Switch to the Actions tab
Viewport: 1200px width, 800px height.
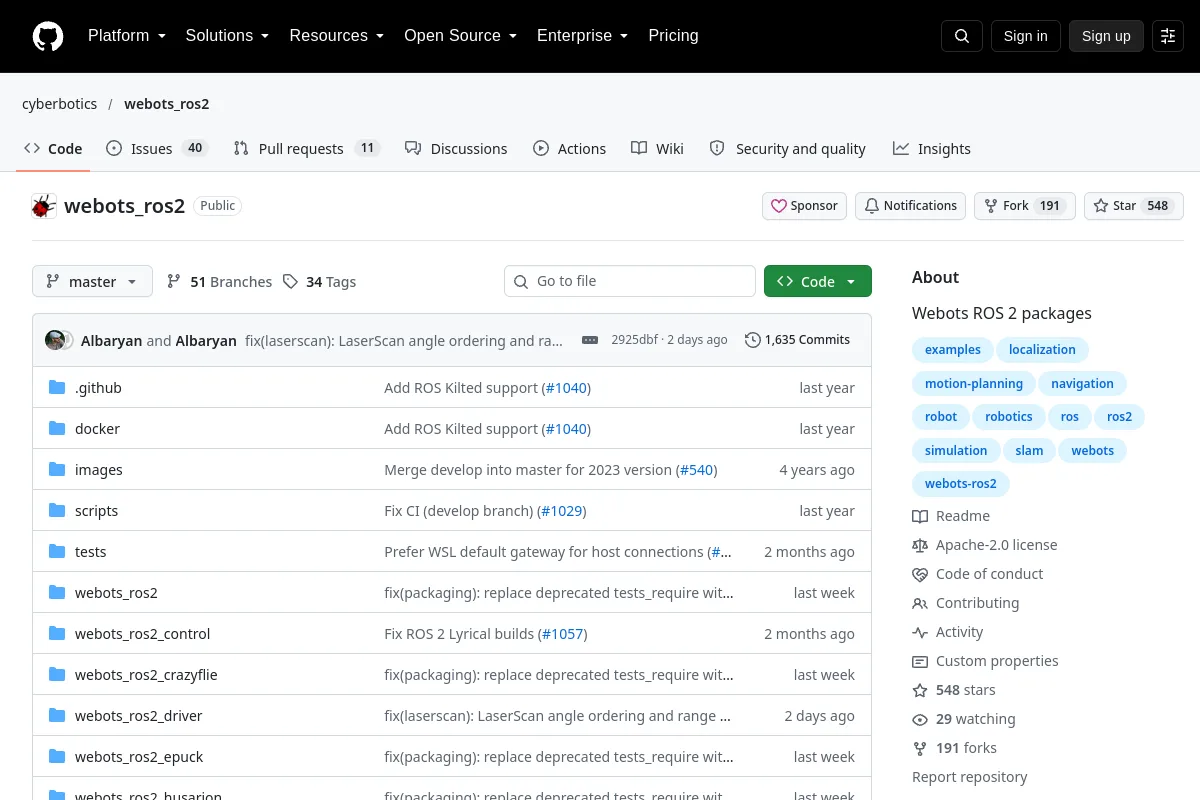tap(569, 149)
